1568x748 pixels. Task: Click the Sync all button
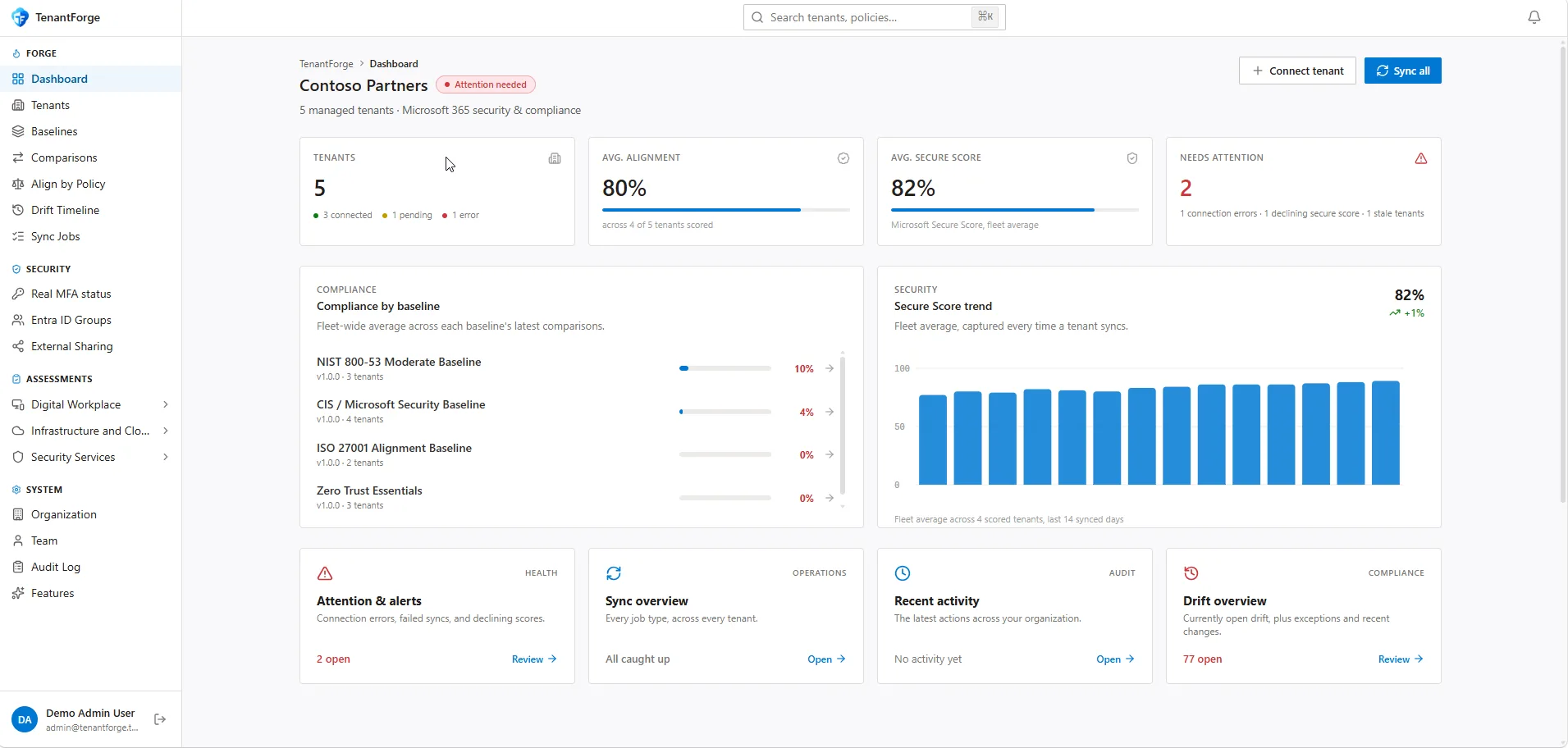point(1402,71)
